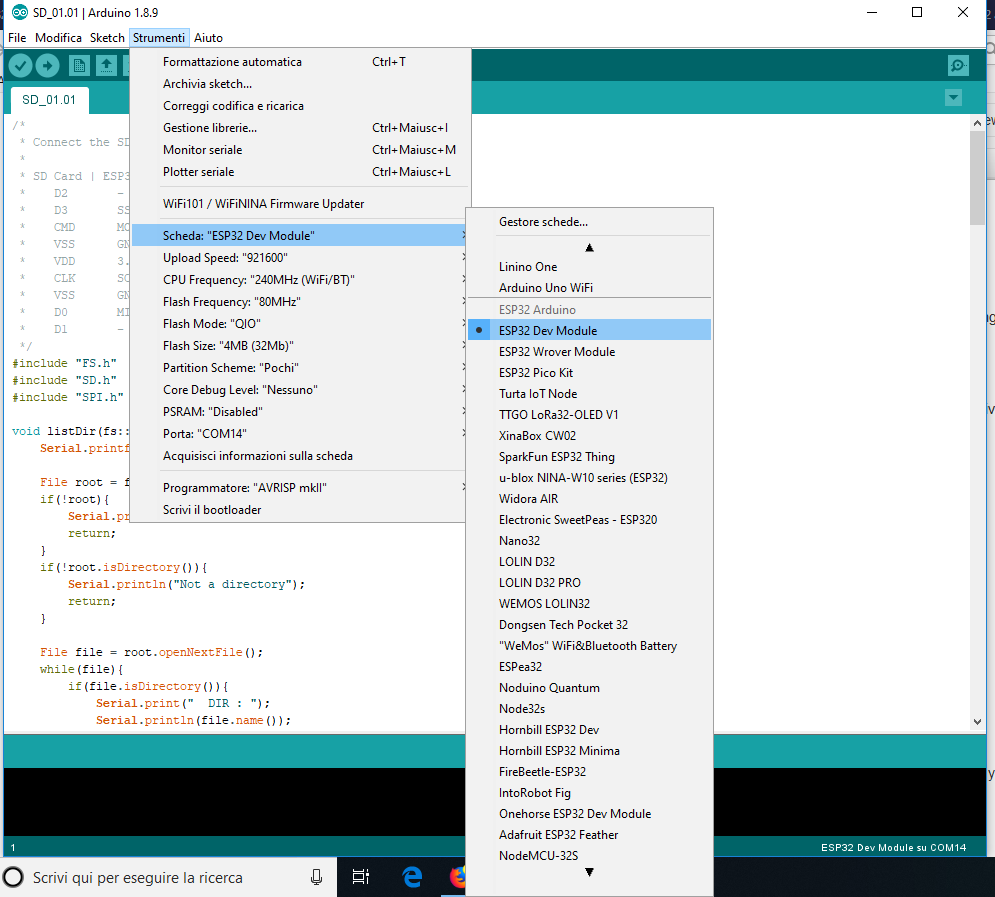Viewport: 995px width, 897px height.
Task: Open the Sketch menu
Action: point(107,37)
